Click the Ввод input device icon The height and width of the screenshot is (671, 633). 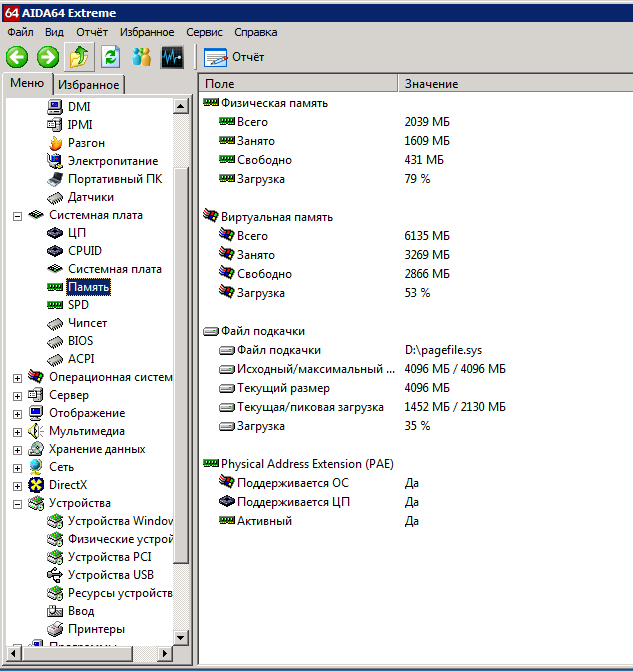click(x=55, y=611)
